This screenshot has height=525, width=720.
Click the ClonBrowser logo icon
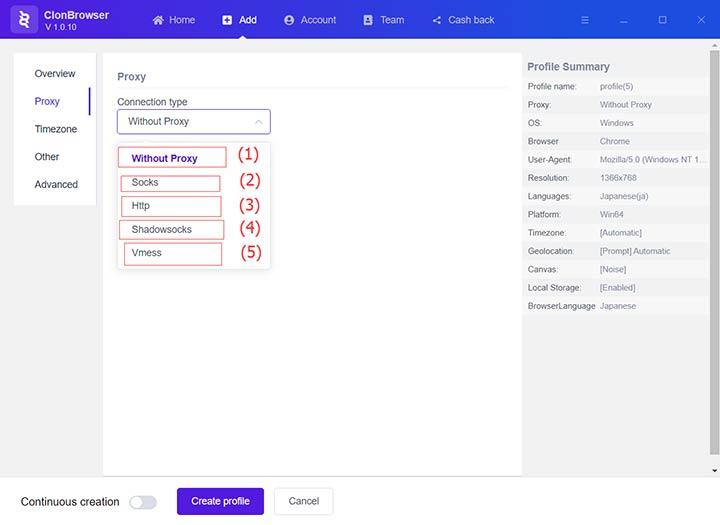24,20
